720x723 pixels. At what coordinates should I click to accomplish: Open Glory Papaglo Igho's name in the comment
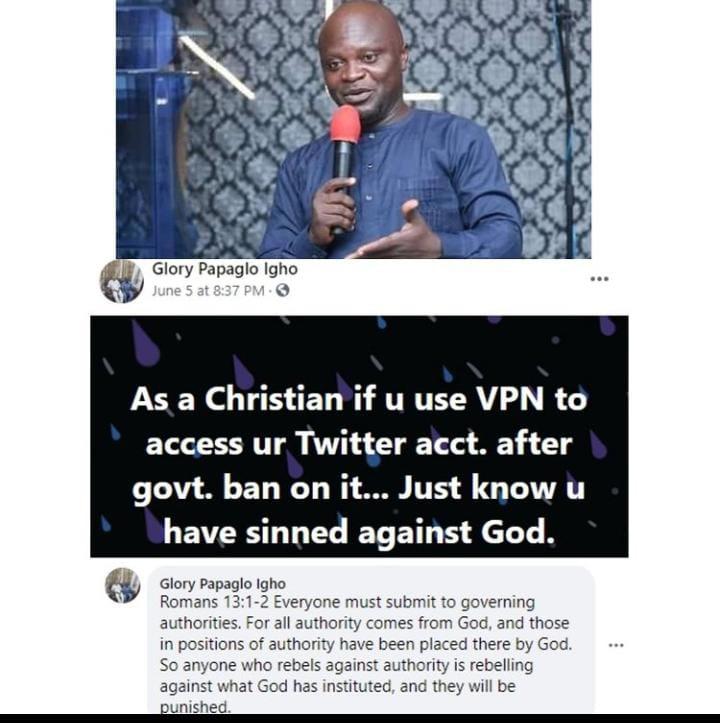222,584
